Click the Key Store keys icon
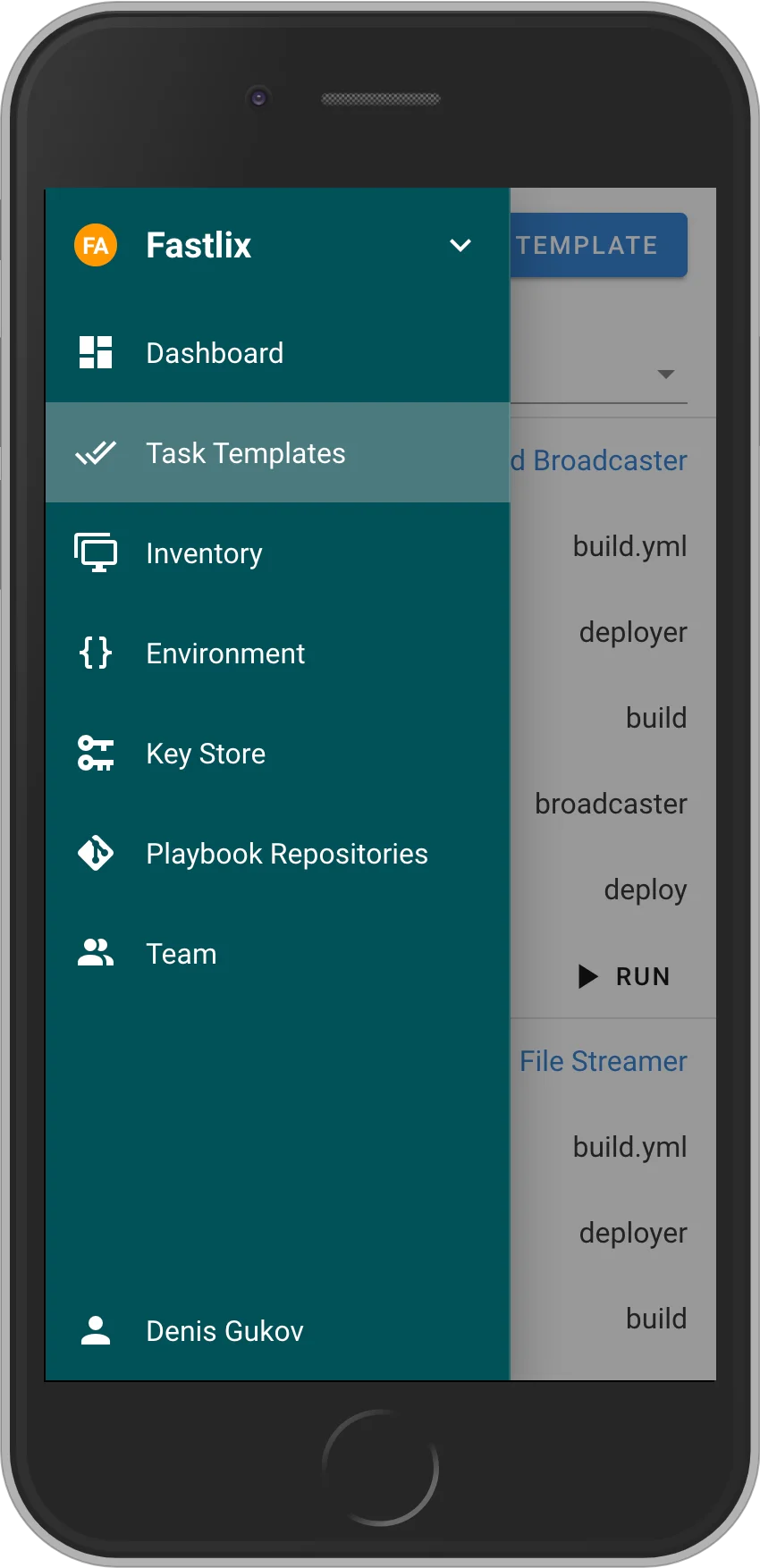 click(96, 753)
